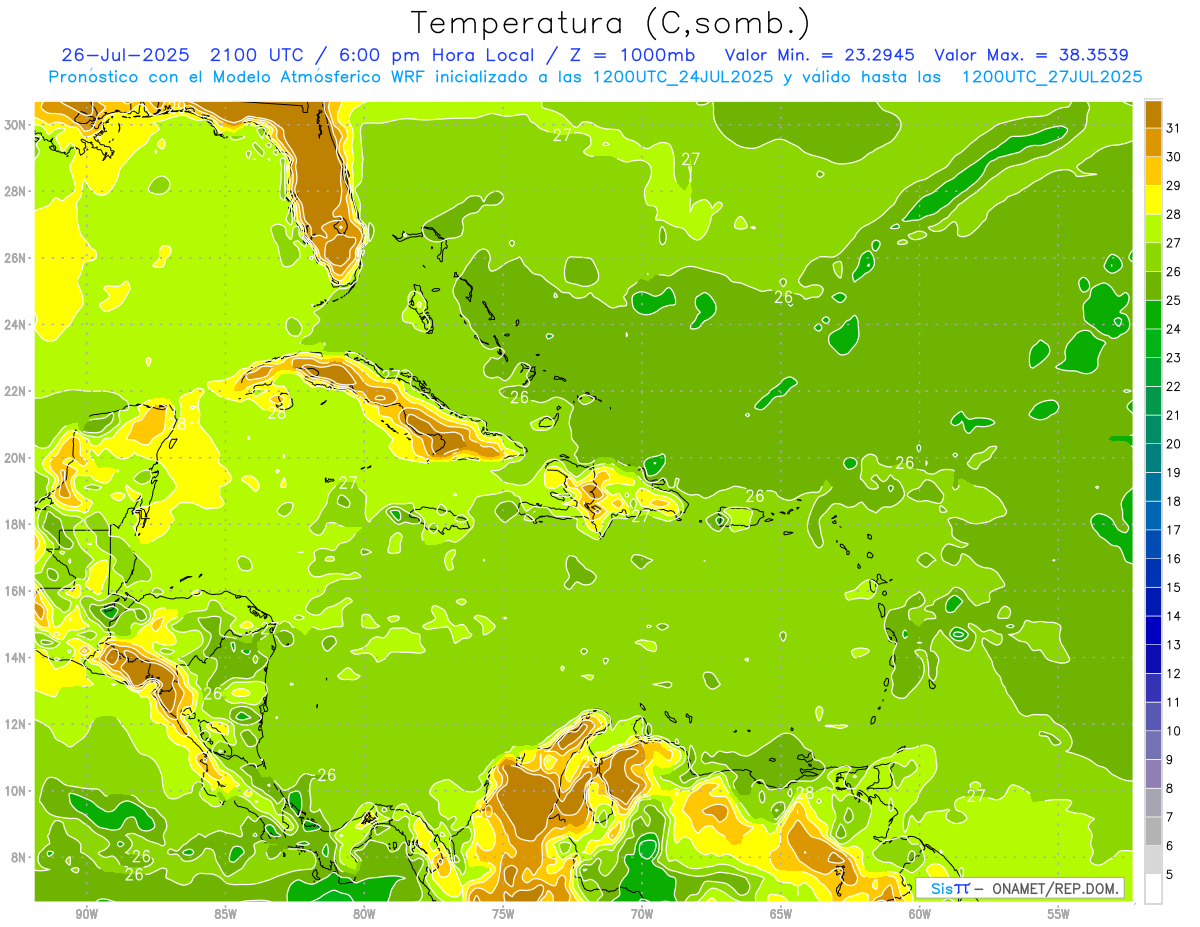
Task: Click the title "Temperatura (C,somb.)"
Action: [610, 24]
